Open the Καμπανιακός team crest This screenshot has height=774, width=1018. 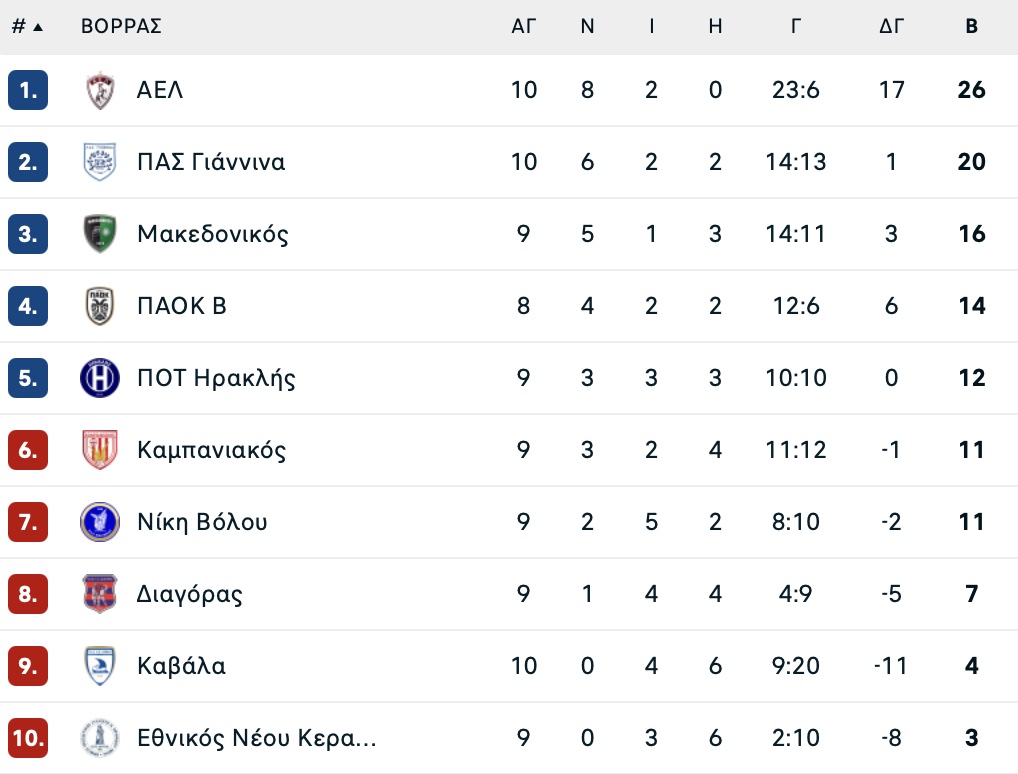pos(100,450)
